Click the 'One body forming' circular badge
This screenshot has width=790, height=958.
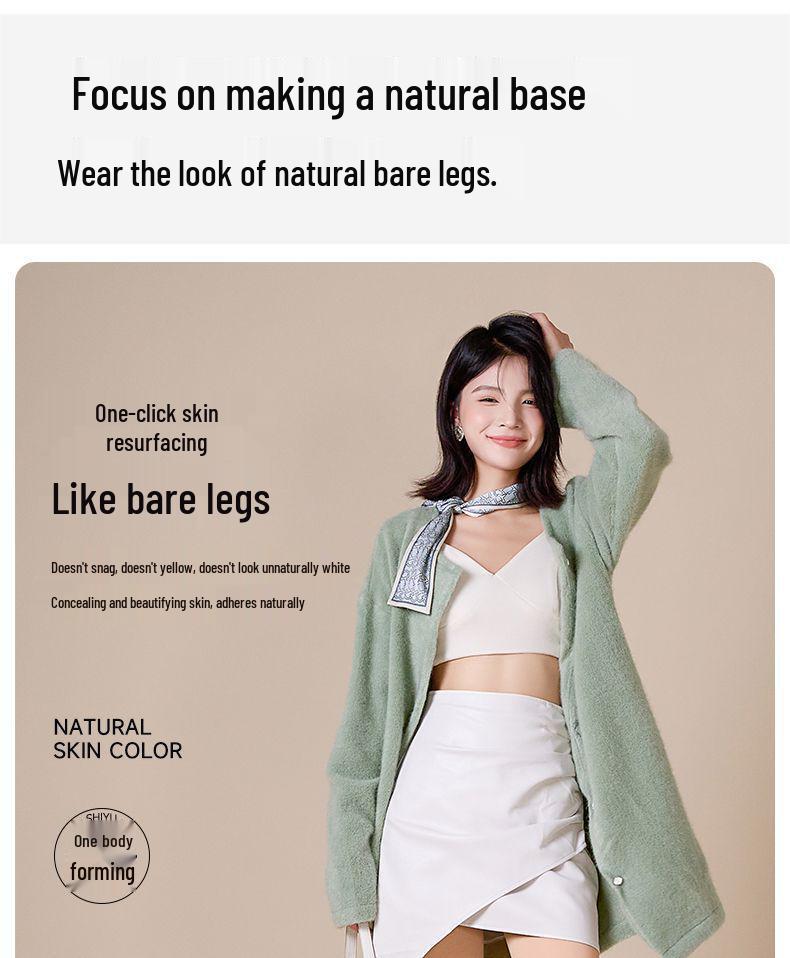[x=102, y=855]
